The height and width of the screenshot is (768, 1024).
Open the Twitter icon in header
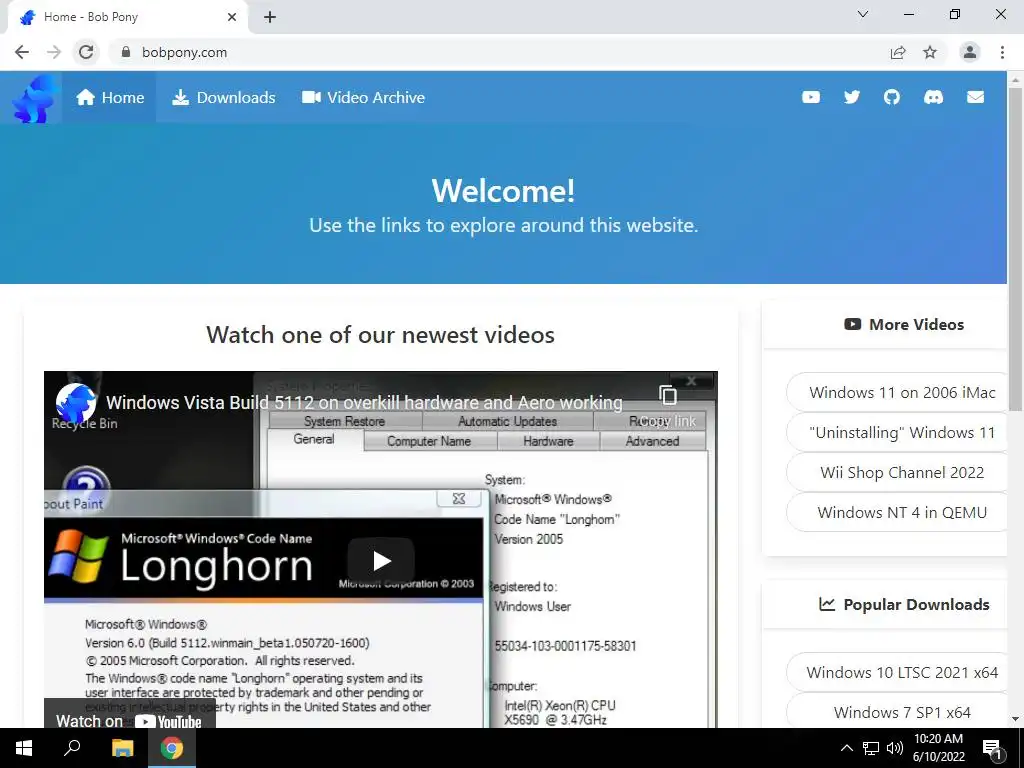pyautogui.click(x=852, y=97)
